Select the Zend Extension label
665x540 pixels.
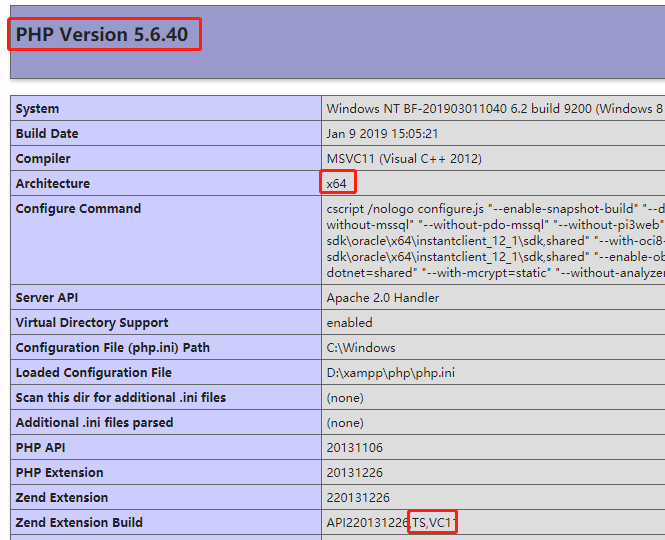pyautogui.click(x=61, y=498)
